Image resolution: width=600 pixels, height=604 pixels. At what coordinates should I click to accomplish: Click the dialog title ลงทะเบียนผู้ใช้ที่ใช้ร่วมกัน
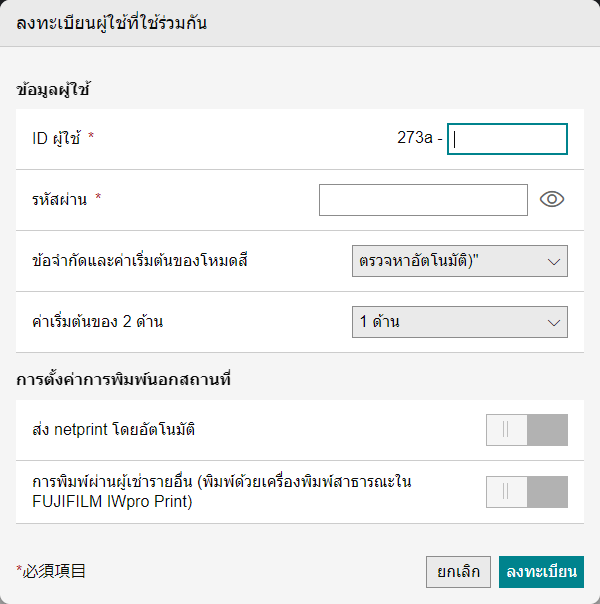click(x=112, y=23)
